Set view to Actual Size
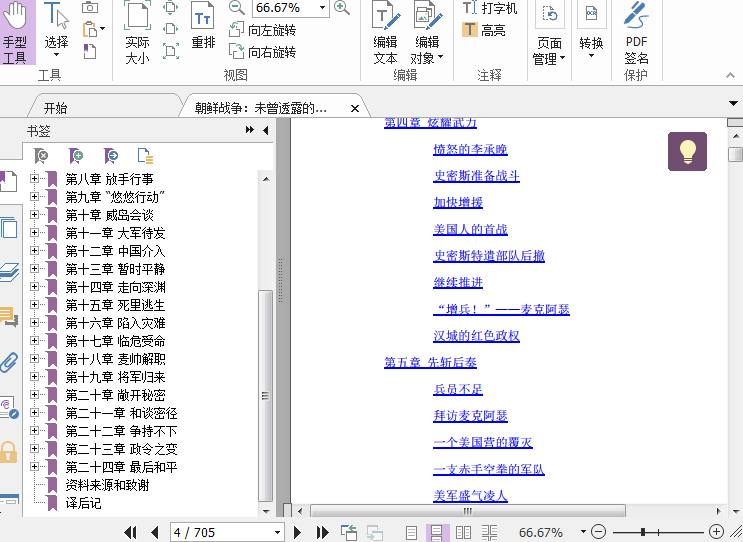This screenshot has width=743, height=542. (137, 32)
